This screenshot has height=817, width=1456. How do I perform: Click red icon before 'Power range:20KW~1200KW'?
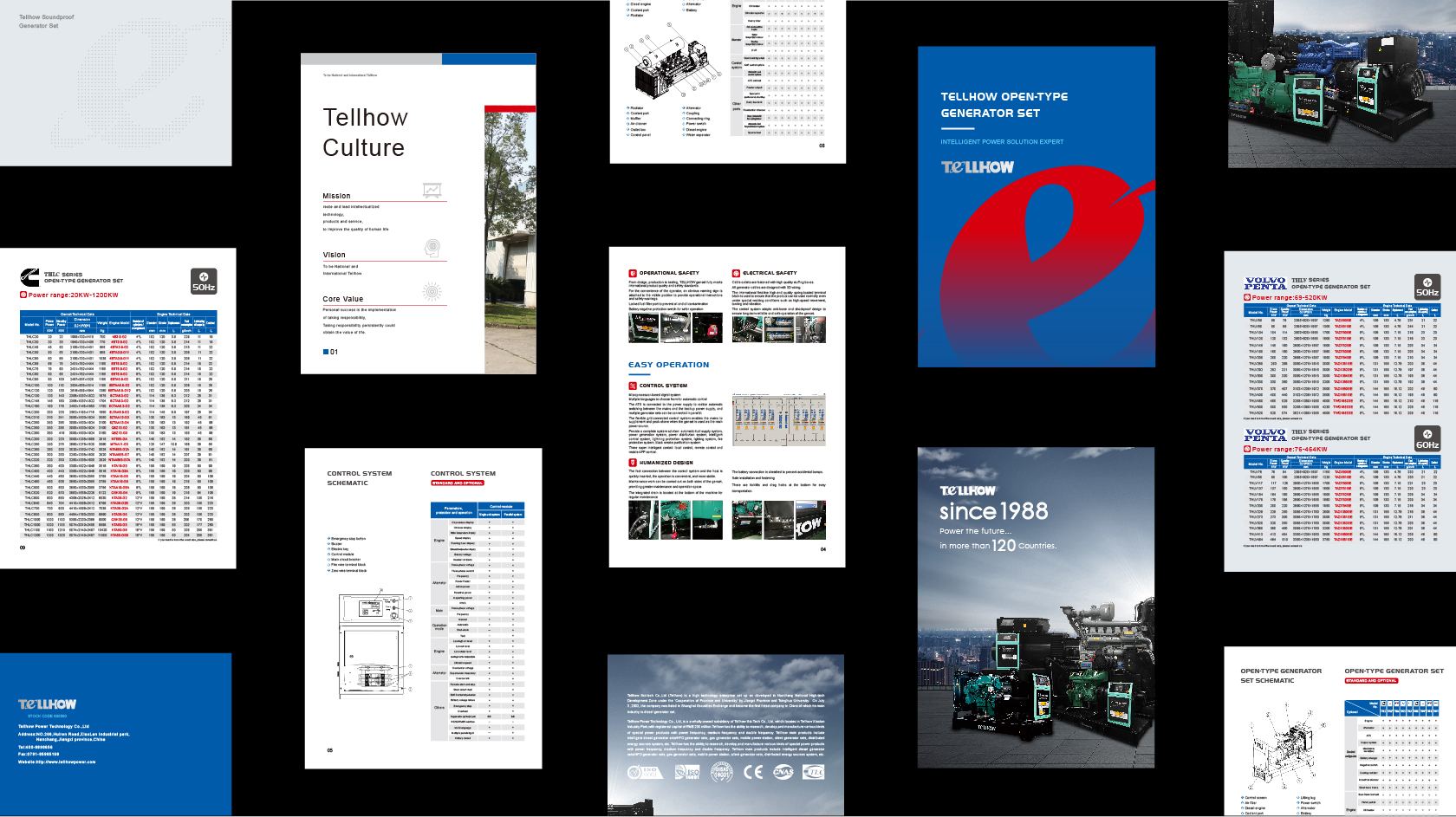click(23, 295)
